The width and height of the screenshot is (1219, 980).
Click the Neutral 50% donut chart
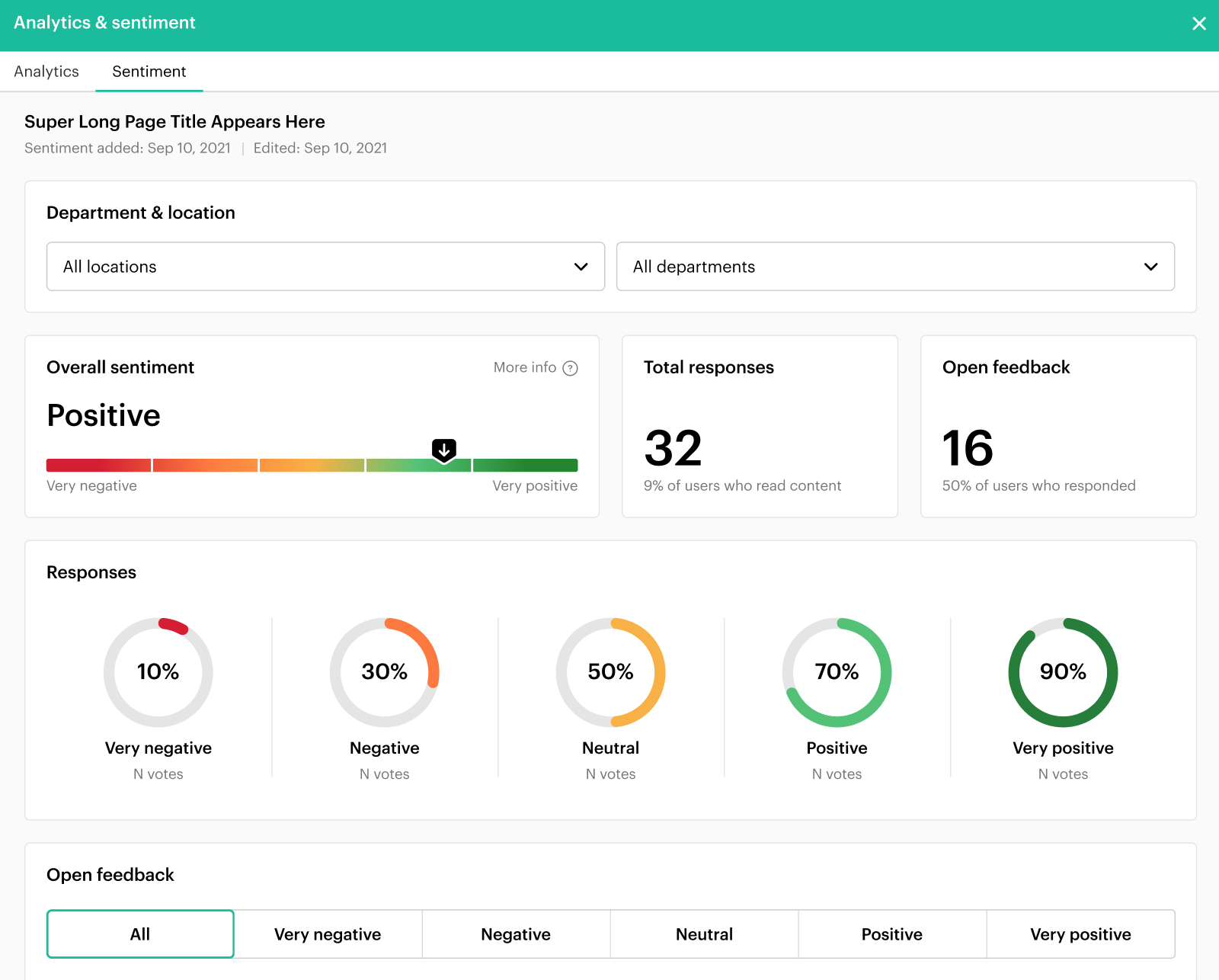point(611,672)
